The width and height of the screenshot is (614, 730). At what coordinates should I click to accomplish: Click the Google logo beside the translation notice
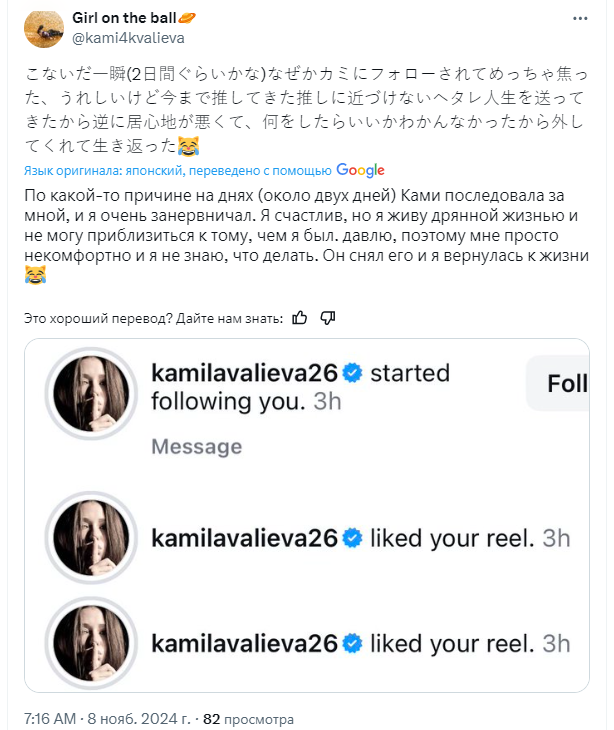[x=360, y=170]
